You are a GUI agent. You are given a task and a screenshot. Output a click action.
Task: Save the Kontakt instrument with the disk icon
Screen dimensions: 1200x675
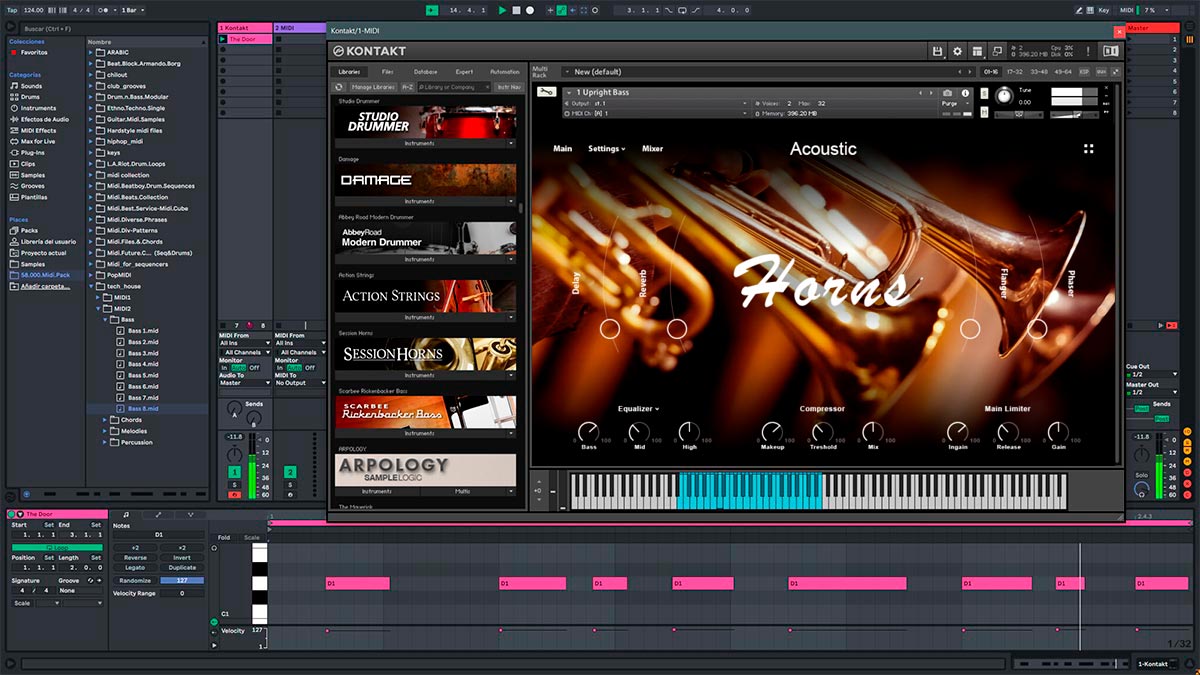click(937, 51)
